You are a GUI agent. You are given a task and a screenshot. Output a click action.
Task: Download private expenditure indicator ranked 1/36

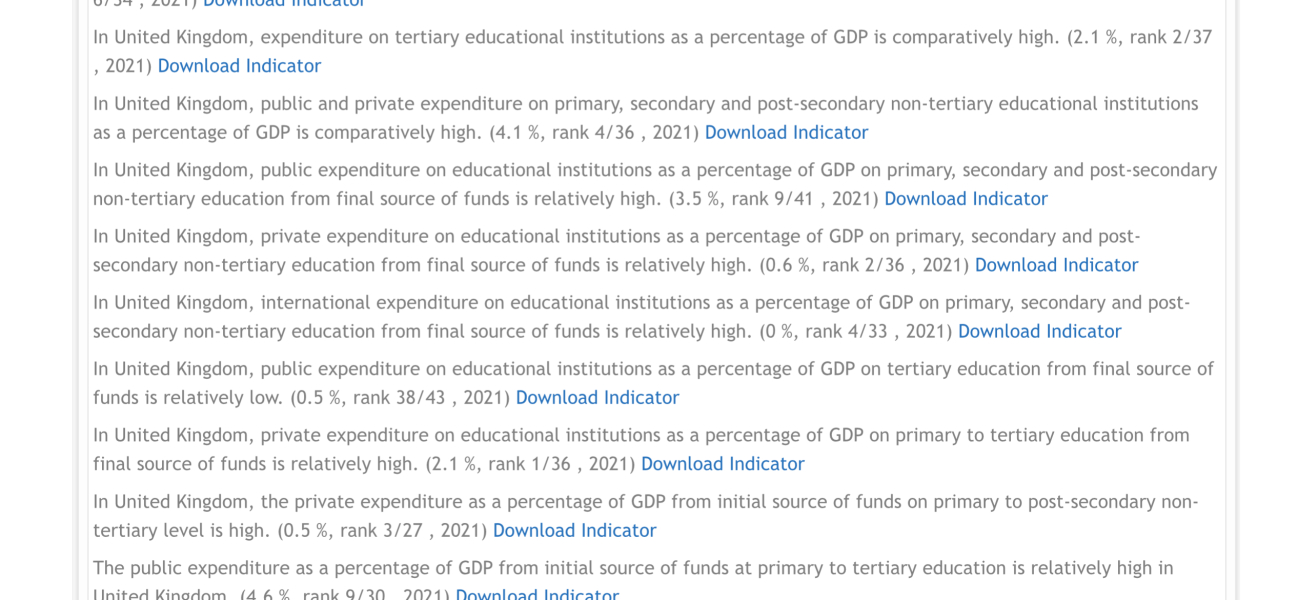[x=722, y=464]
